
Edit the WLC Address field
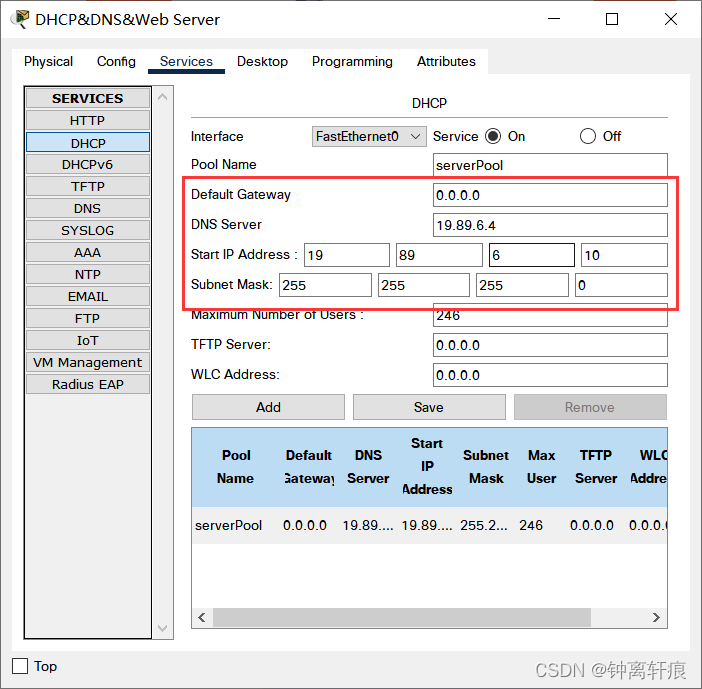click(550, 375)
